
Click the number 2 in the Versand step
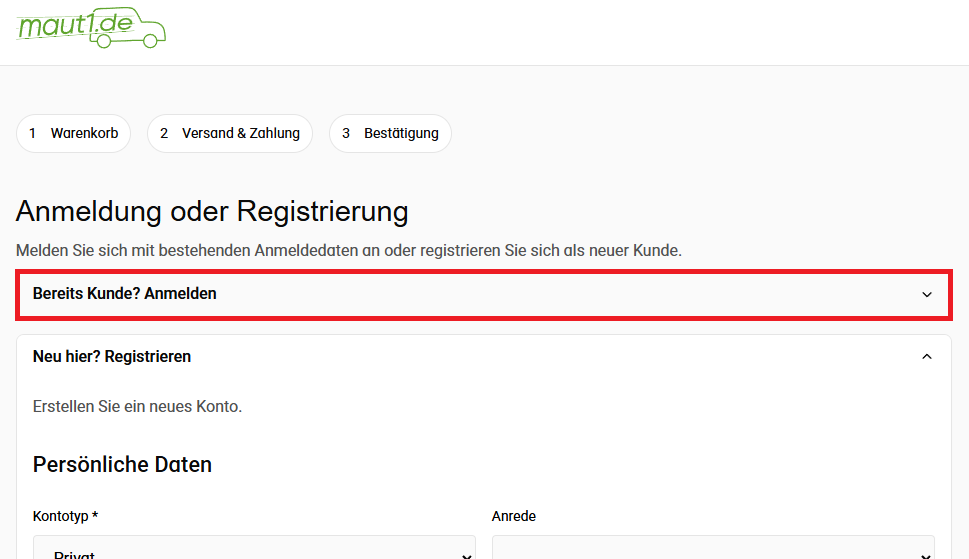164,133
